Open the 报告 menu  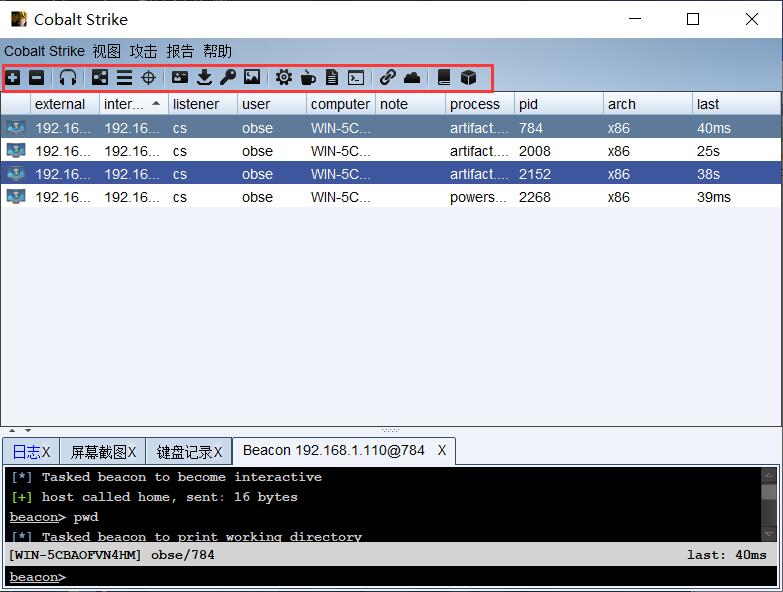point(180,51)
